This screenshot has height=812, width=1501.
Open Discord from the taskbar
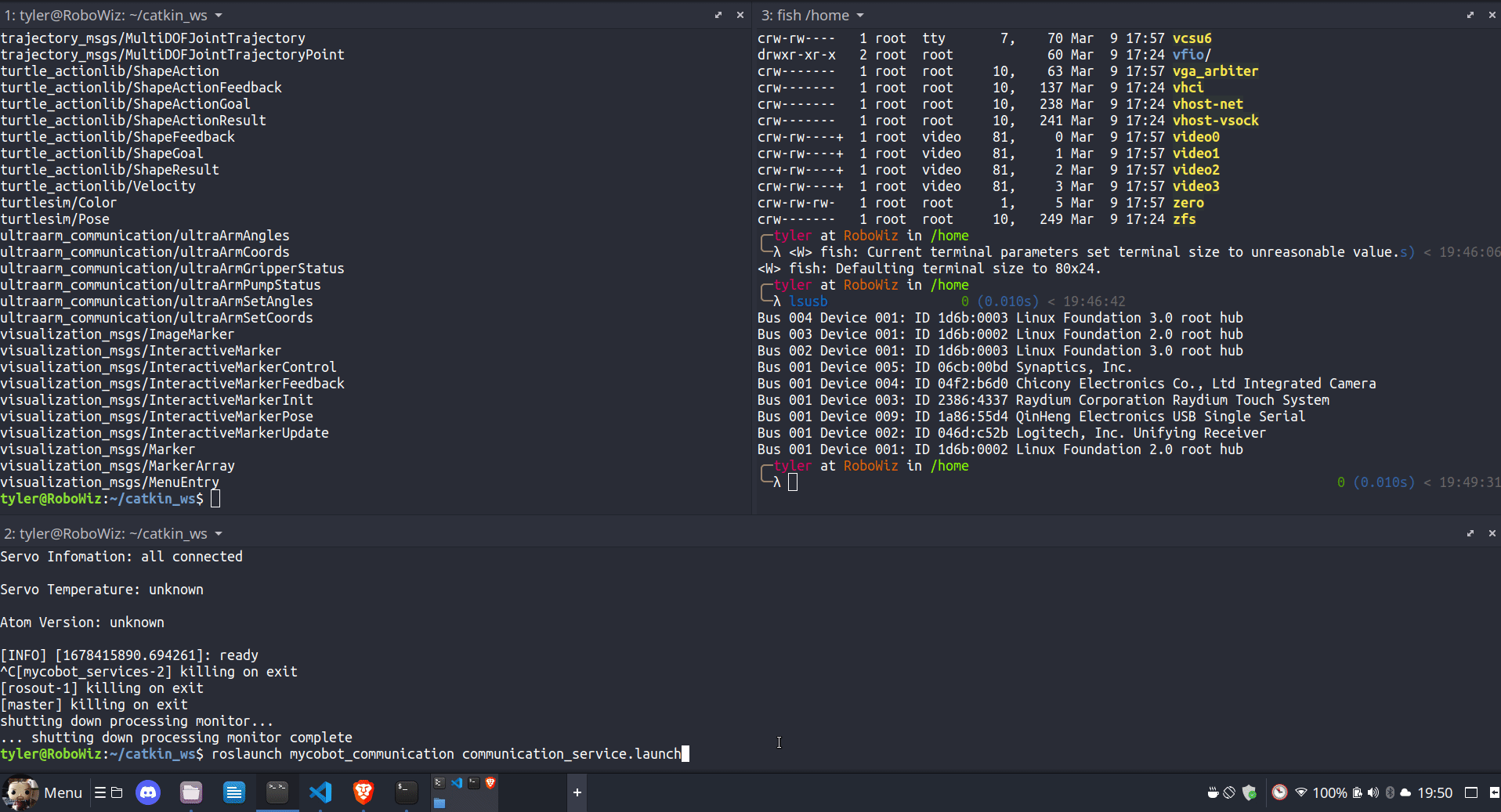(147, 792)
